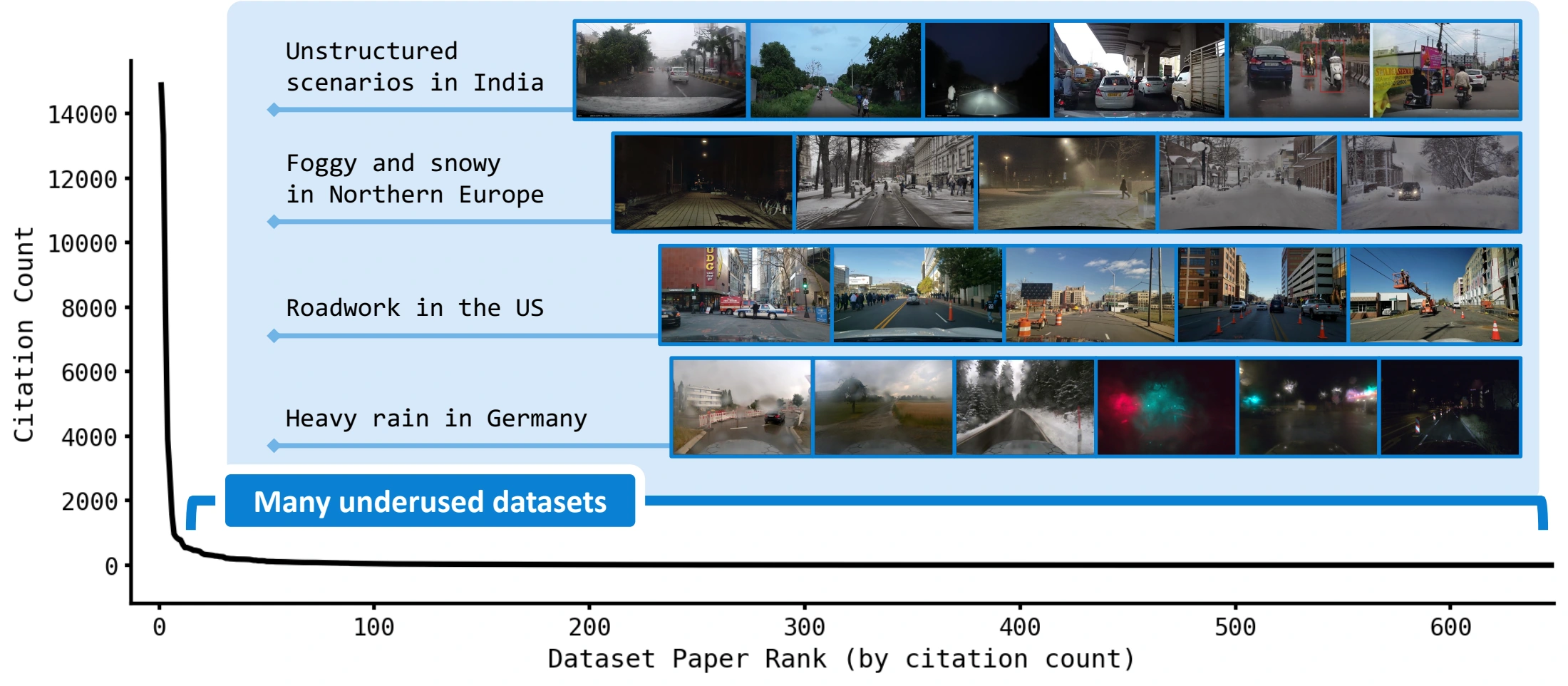Click the 'Citation Count' axis title
This screenshot has height=686, width=1568.
point(24,334)
